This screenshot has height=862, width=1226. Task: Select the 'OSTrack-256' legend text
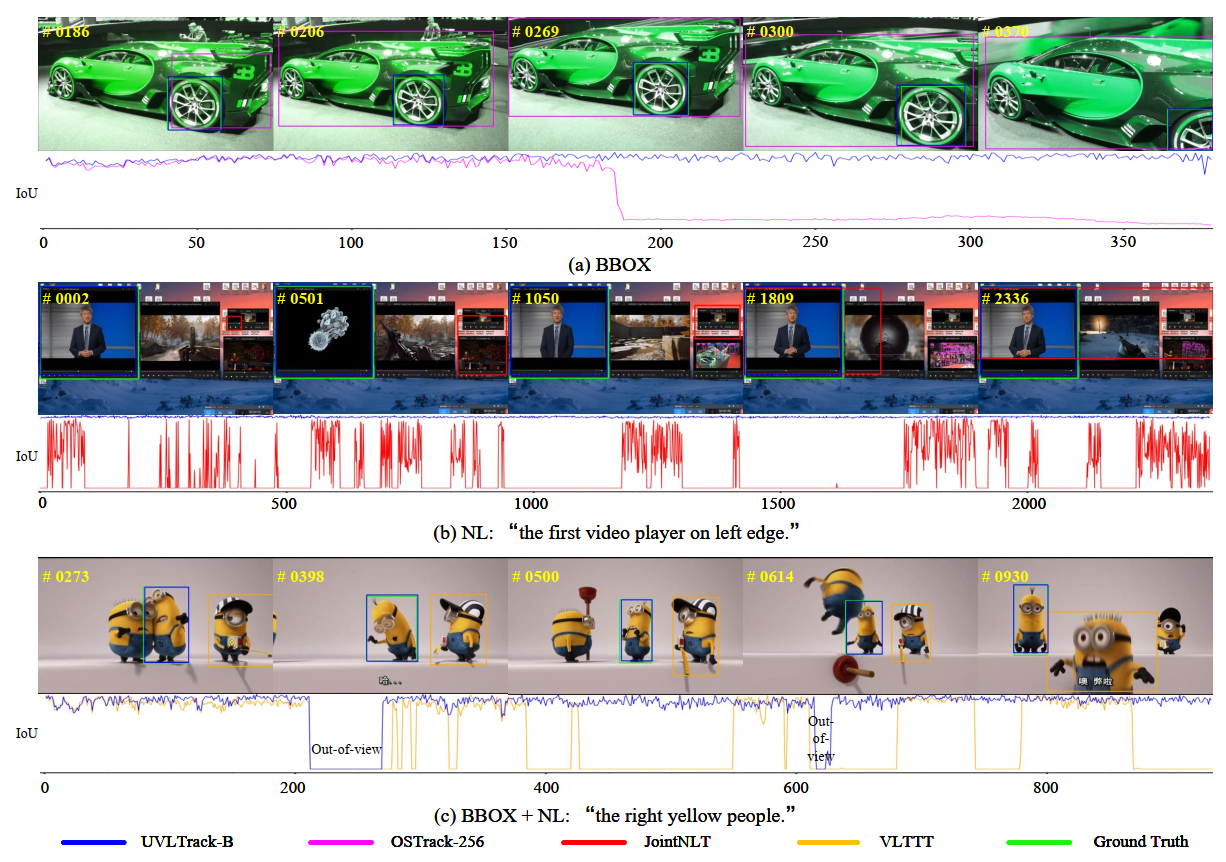(437, 843)
